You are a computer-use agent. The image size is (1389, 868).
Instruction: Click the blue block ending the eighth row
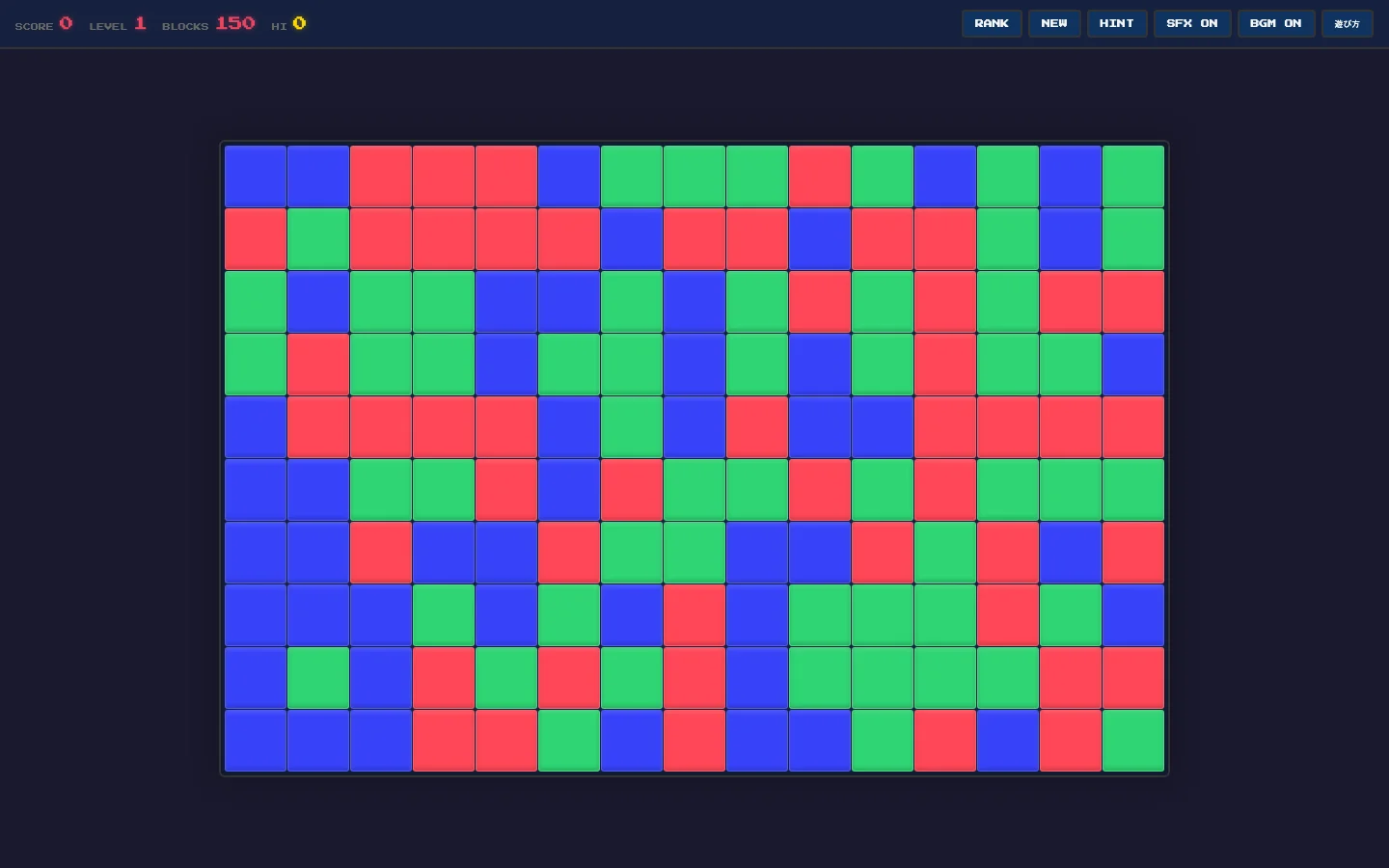point(1133,615)
